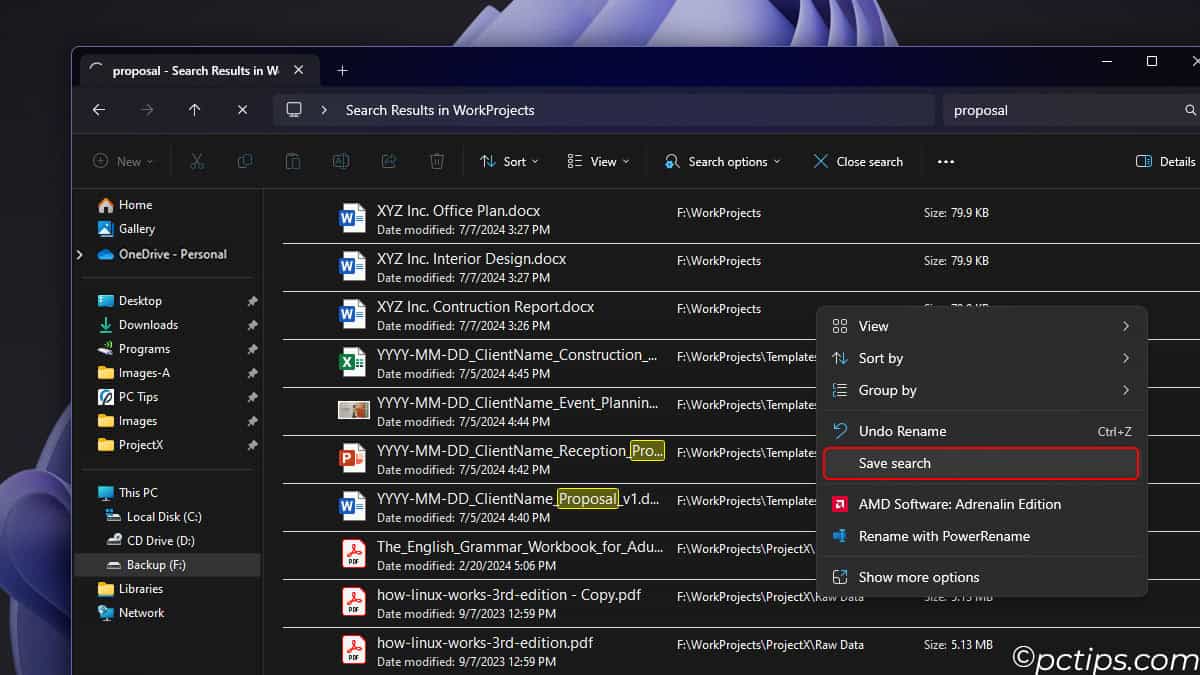Screen dimensions: 1200x675
Task: Close the active search with Close search
Action: tap(858, 161)
